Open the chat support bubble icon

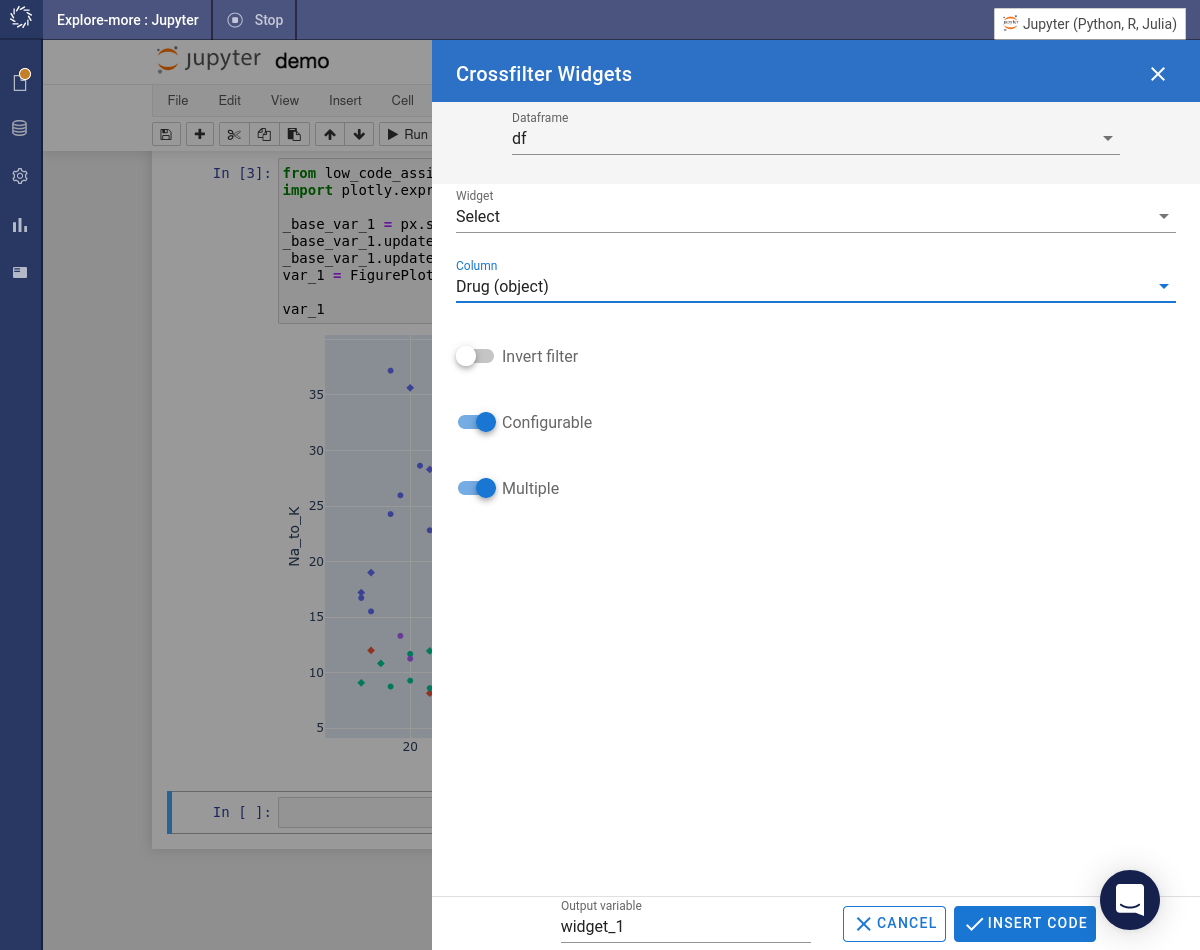point(1130,900)
